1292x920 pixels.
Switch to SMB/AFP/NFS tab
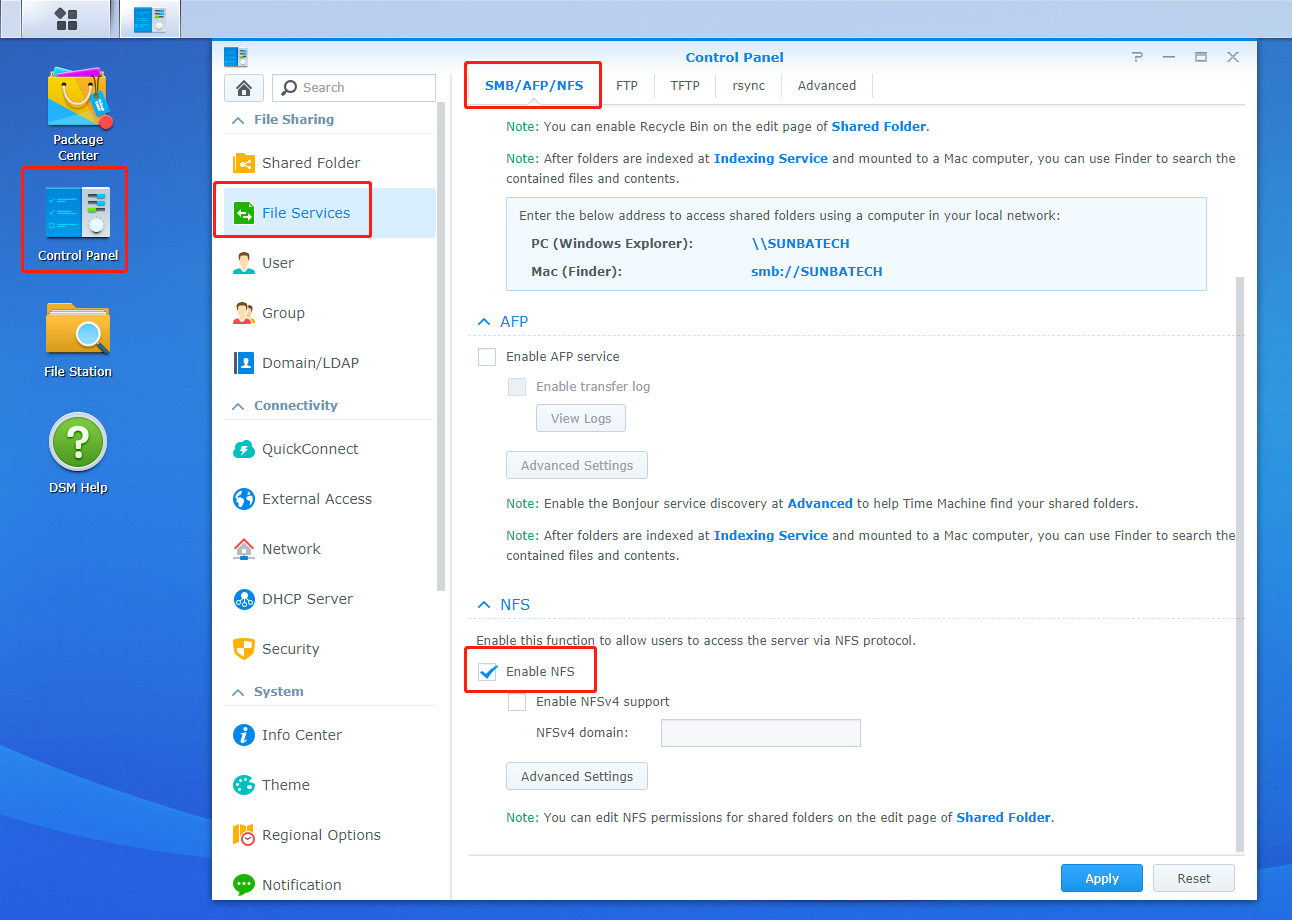coord(534,86)
